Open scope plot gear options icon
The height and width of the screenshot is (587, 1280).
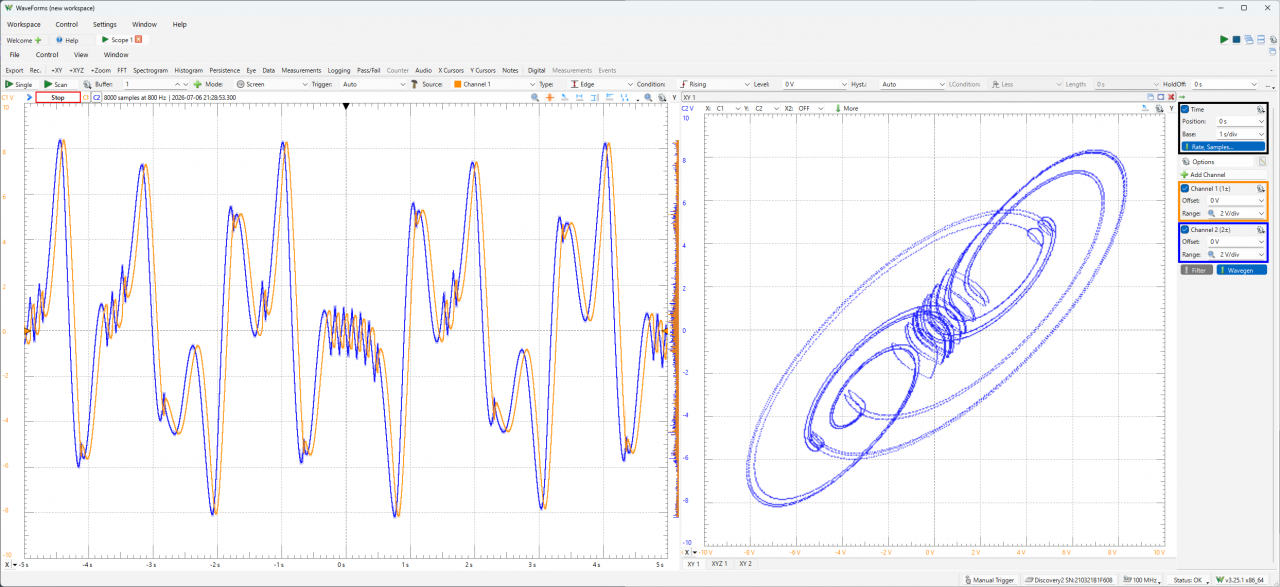pyautogui.click(x=661, y=98)
